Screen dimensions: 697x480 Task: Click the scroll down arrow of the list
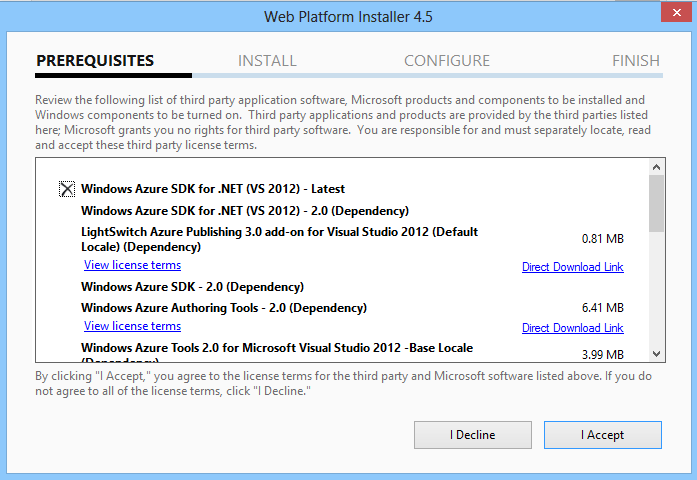coord(657,354)
